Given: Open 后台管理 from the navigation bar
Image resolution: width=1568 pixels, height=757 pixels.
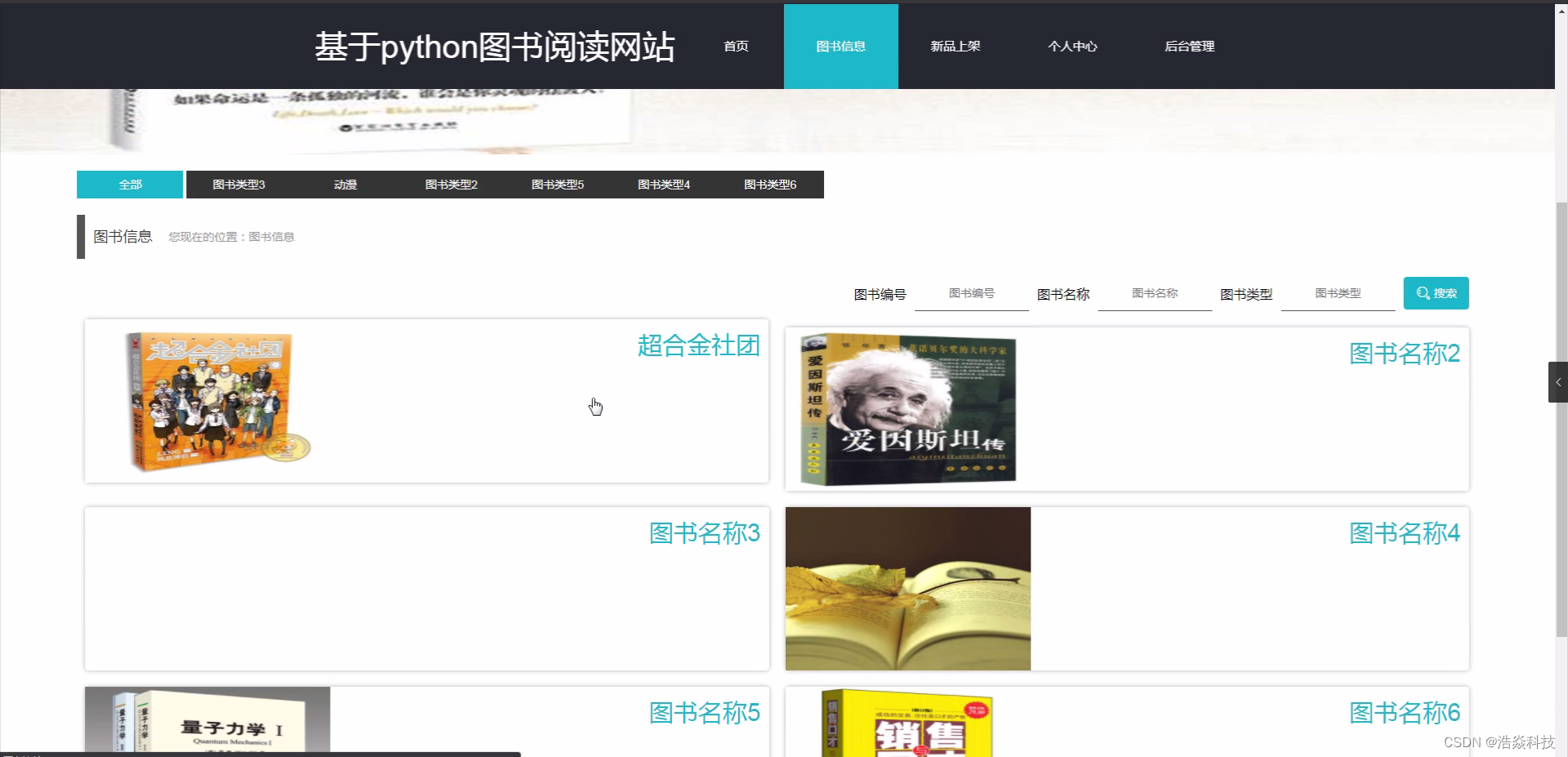Looking at the screenshot, I should pos(1189,46).
